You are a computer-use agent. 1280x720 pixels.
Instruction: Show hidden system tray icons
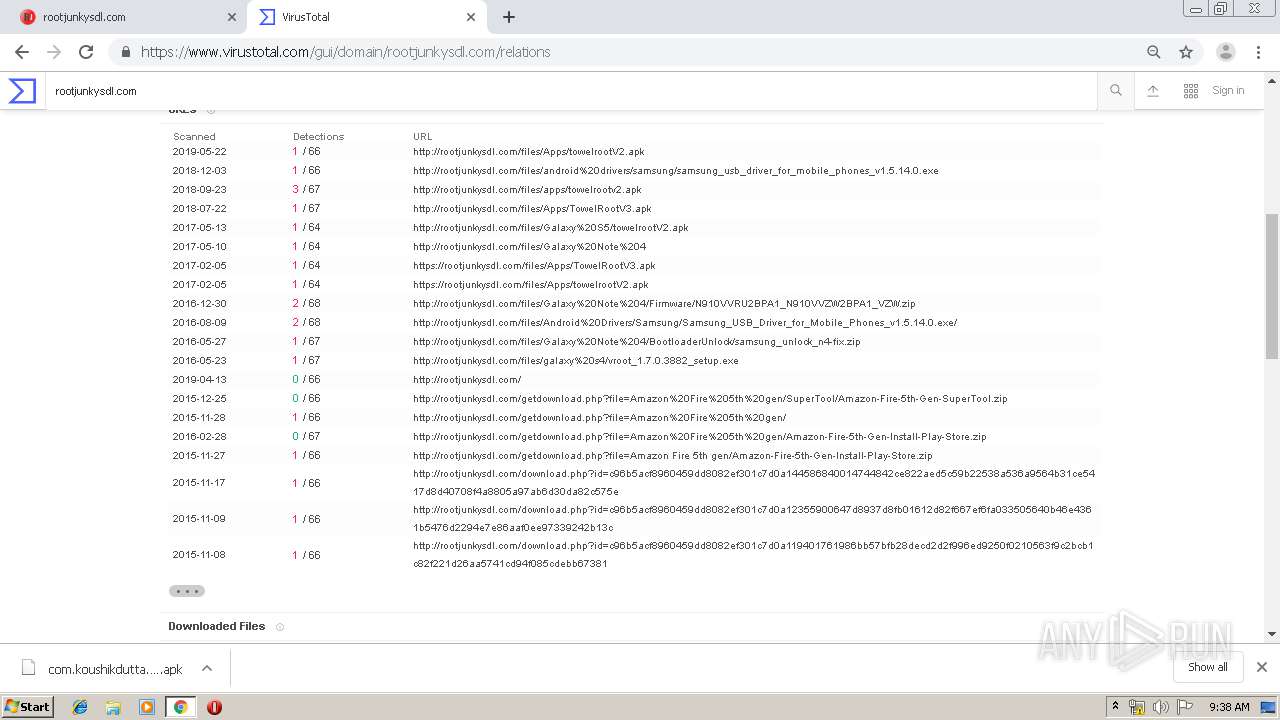point(1116,707)
